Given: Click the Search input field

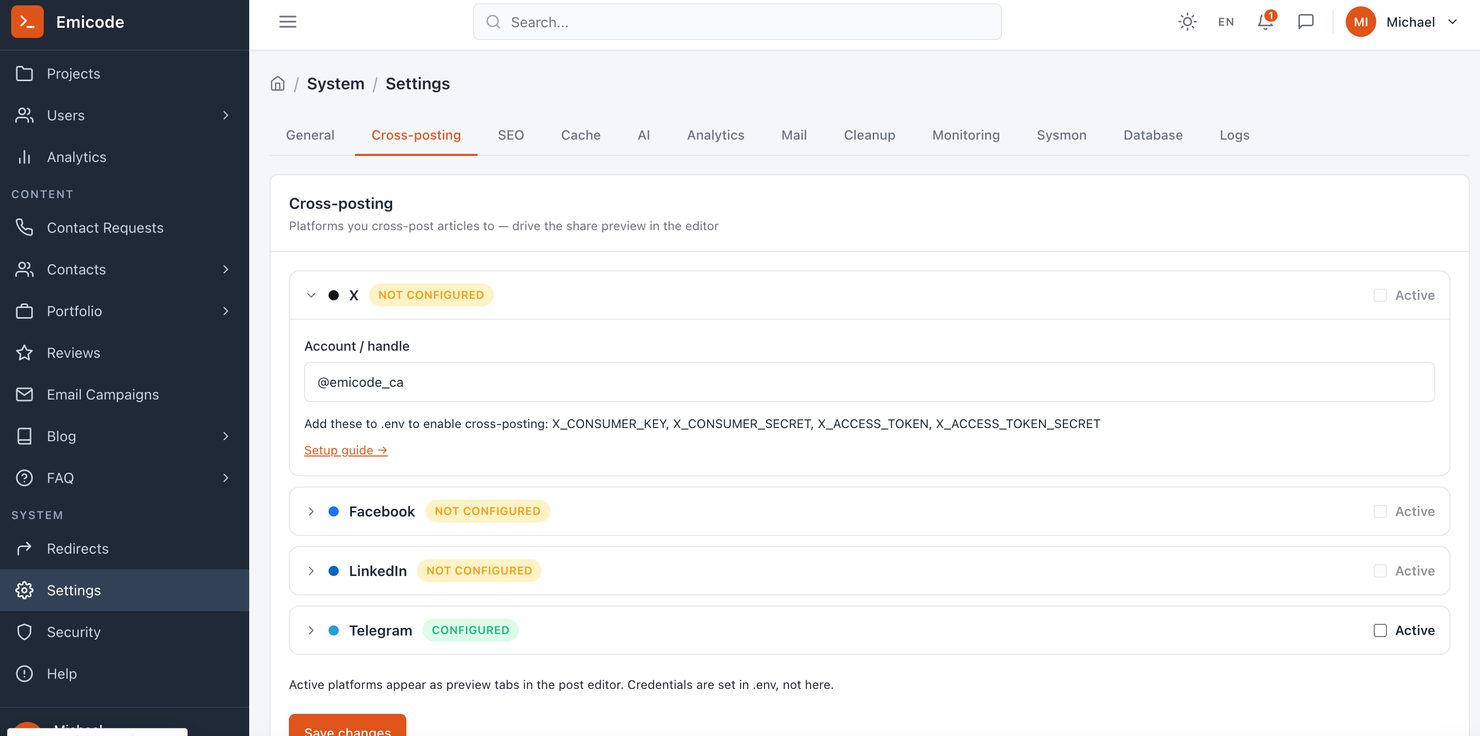Looking at the screenshot, I should coord(737,22).
